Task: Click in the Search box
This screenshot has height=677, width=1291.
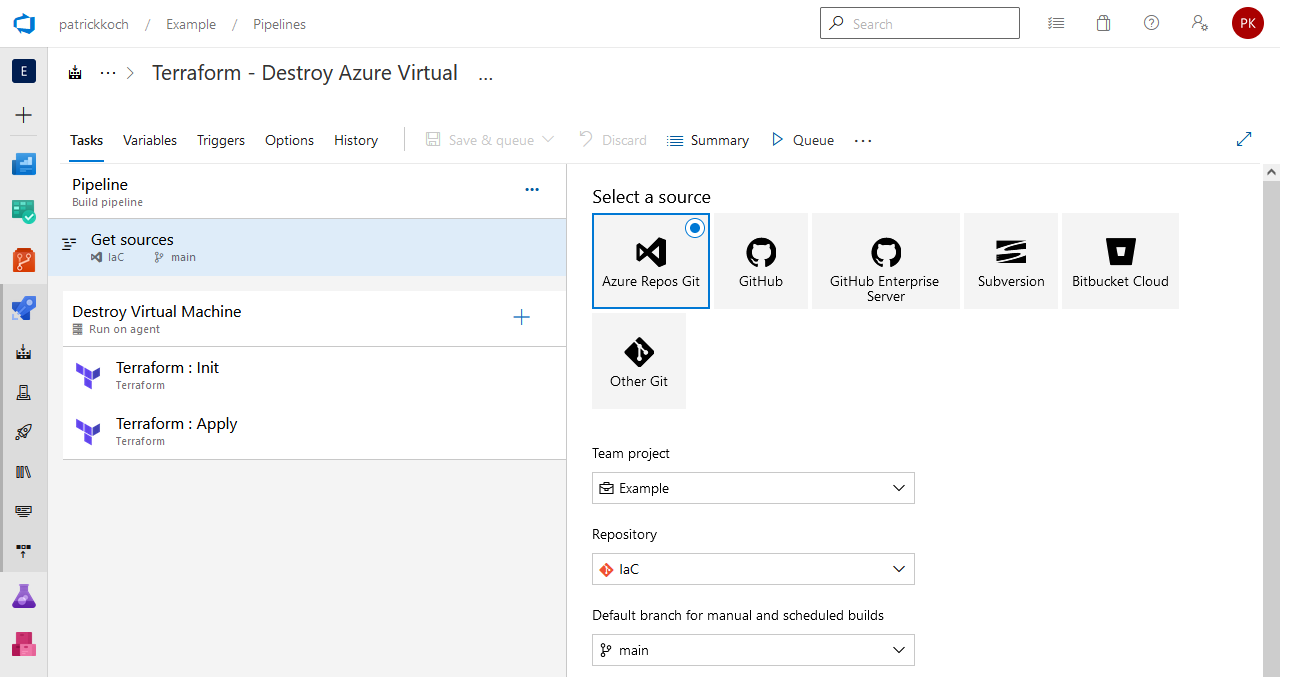Action: click(x=920, y=23)
